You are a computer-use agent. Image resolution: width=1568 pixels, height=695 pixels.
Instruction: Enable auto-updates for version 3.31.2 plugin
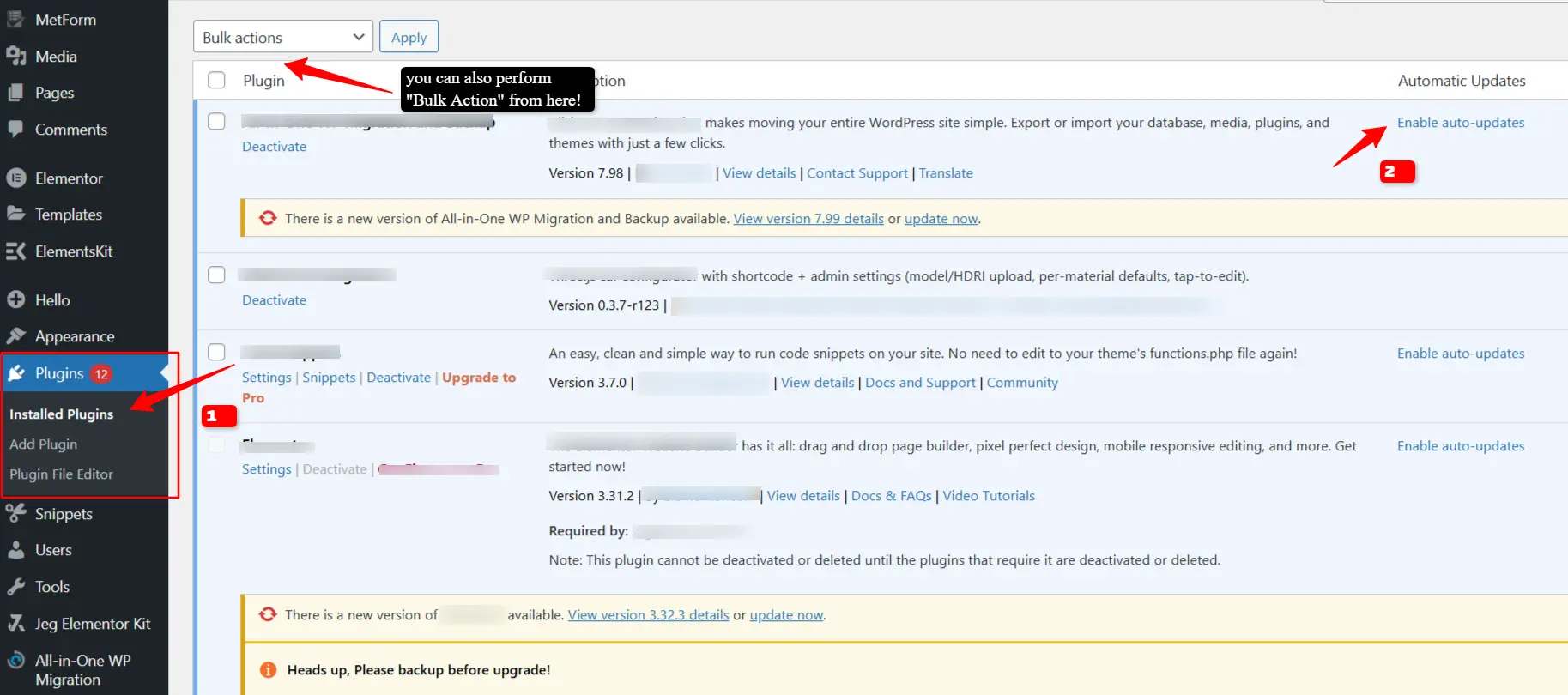1461,446
